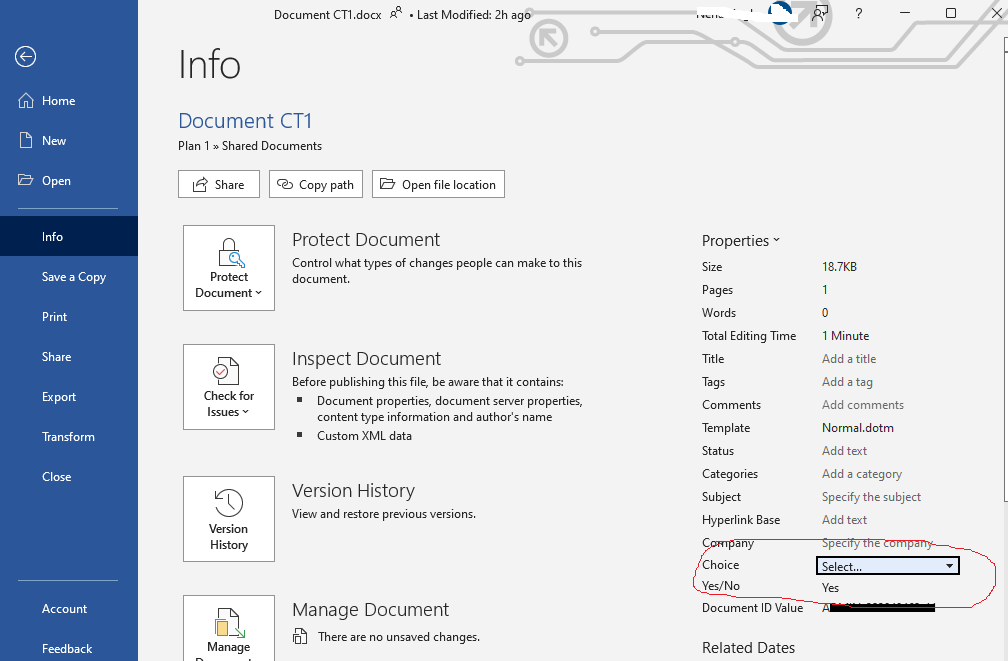1008x661 pixels.
Task: Click the Related Dates heading
Action: [748, 647]
